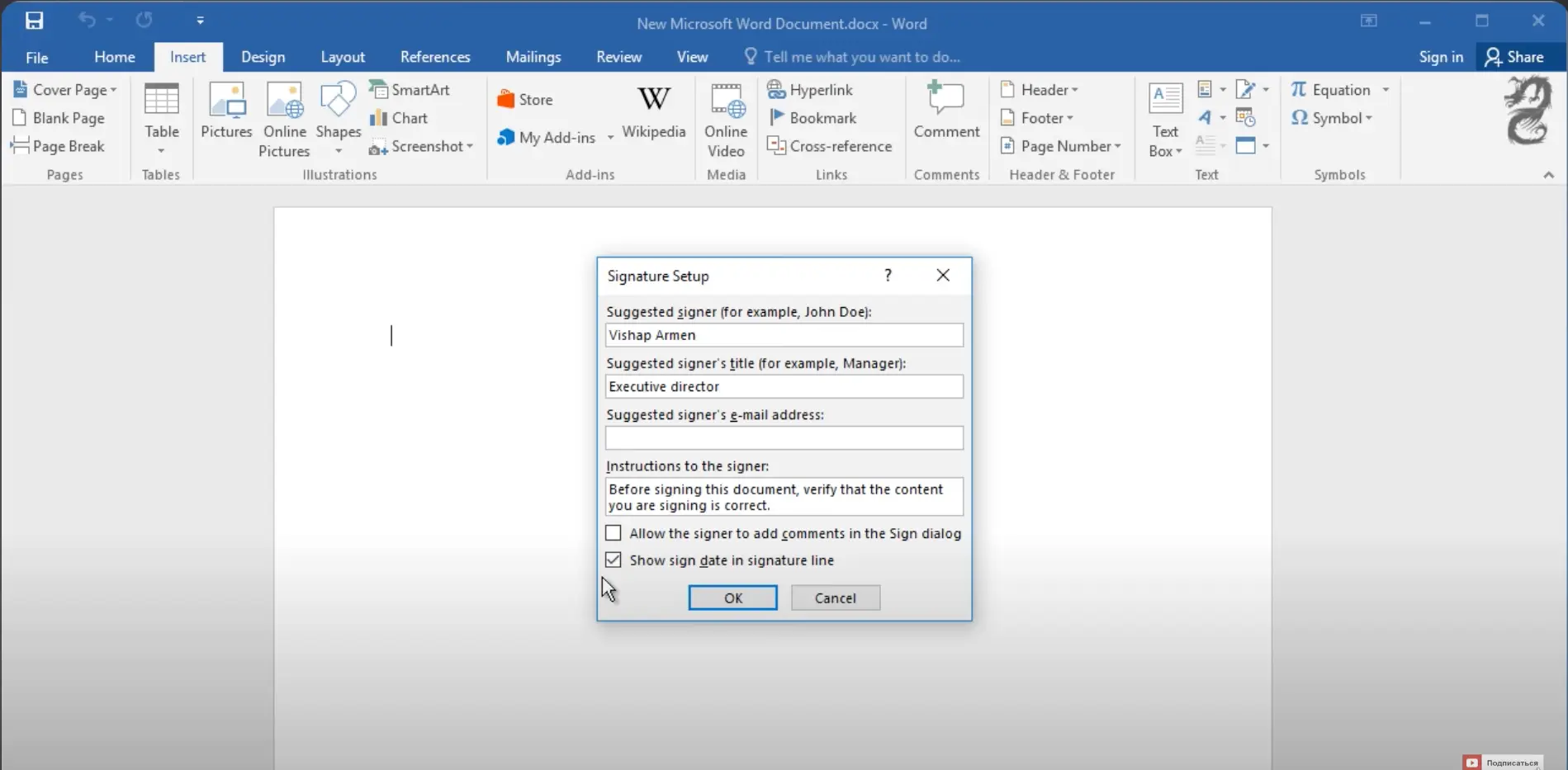Click the Instructions to the signer box

(784, 497)
